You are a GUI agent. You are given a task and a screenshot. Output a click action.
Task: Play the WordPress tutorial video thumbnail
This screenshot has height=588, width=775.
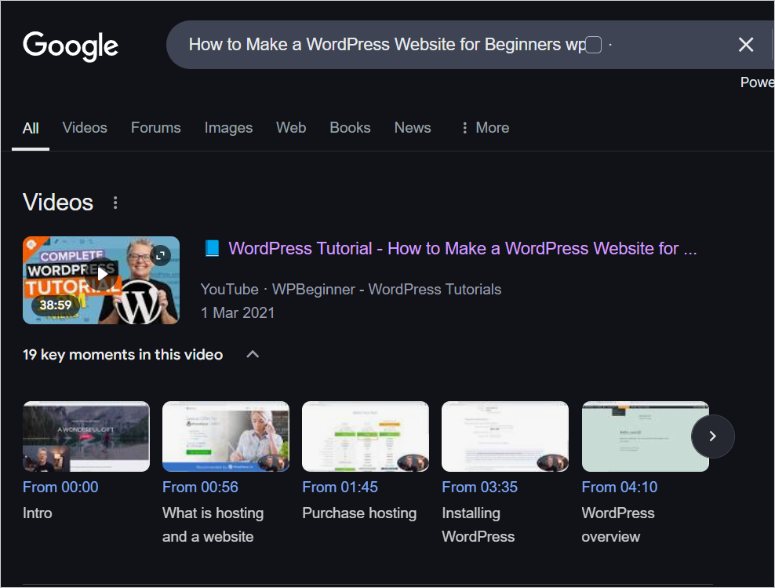(101, 280)
